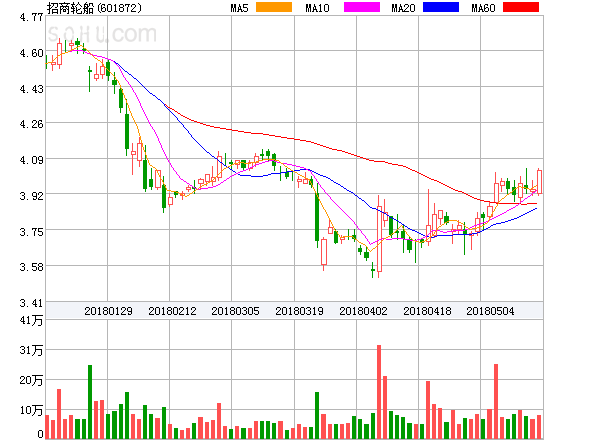Click the 10万 volume axis label
Viewport: 600px width, 440px height.
click(31, 410)
